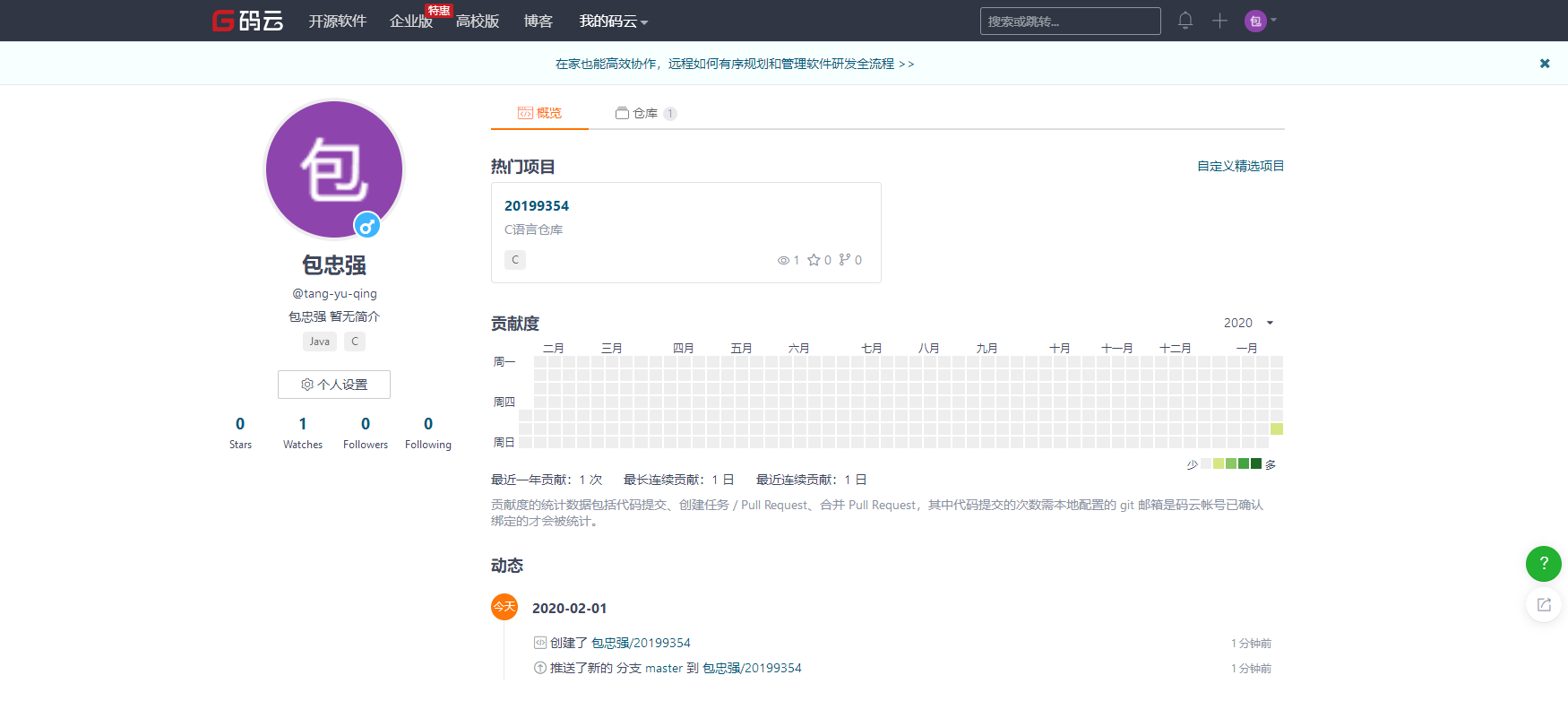
Task: Click the C language tag on project card
Action: point(515,260)
